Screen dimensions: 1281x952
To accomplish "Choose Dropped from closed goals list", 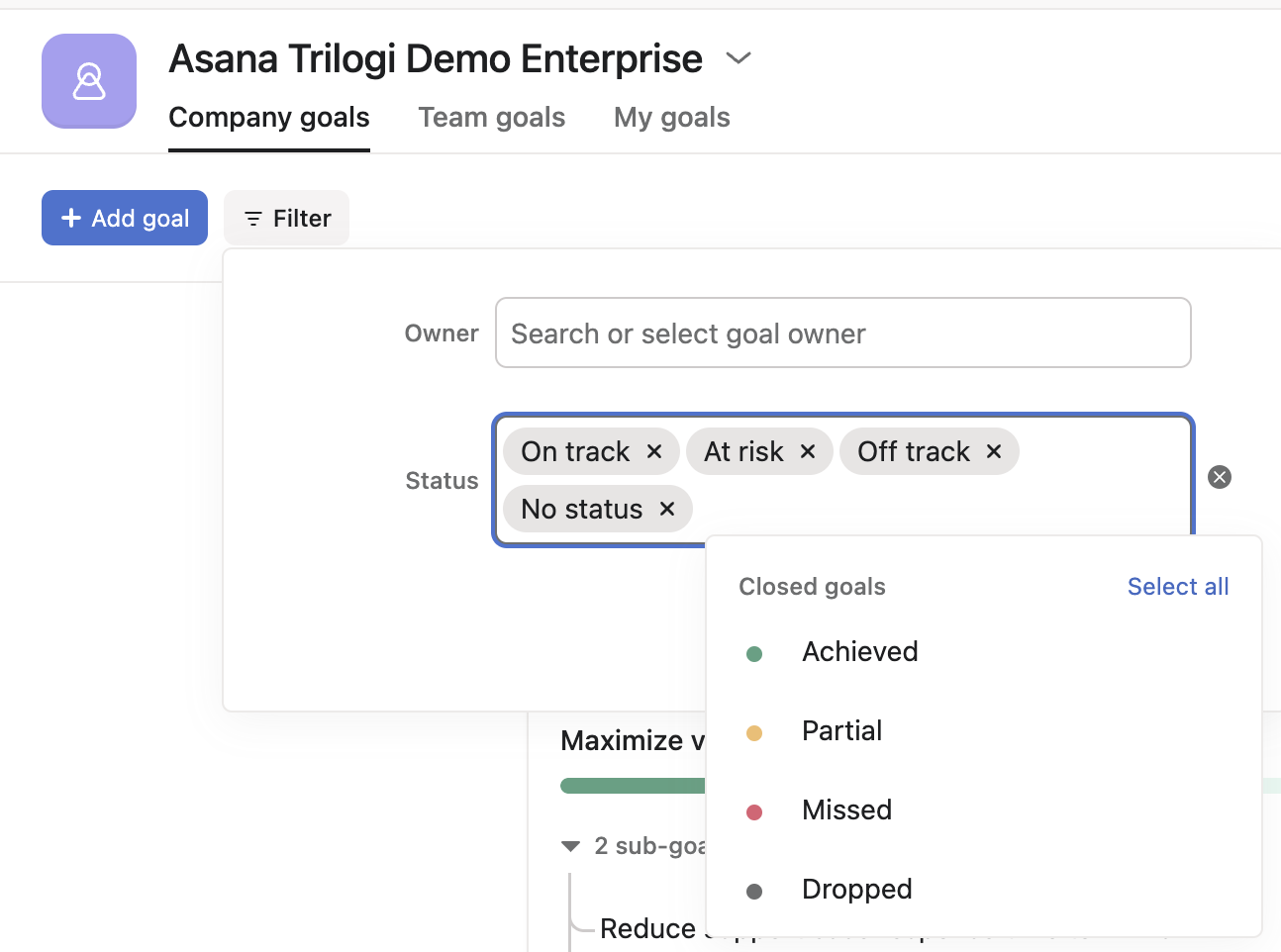I will pos(856,890).
